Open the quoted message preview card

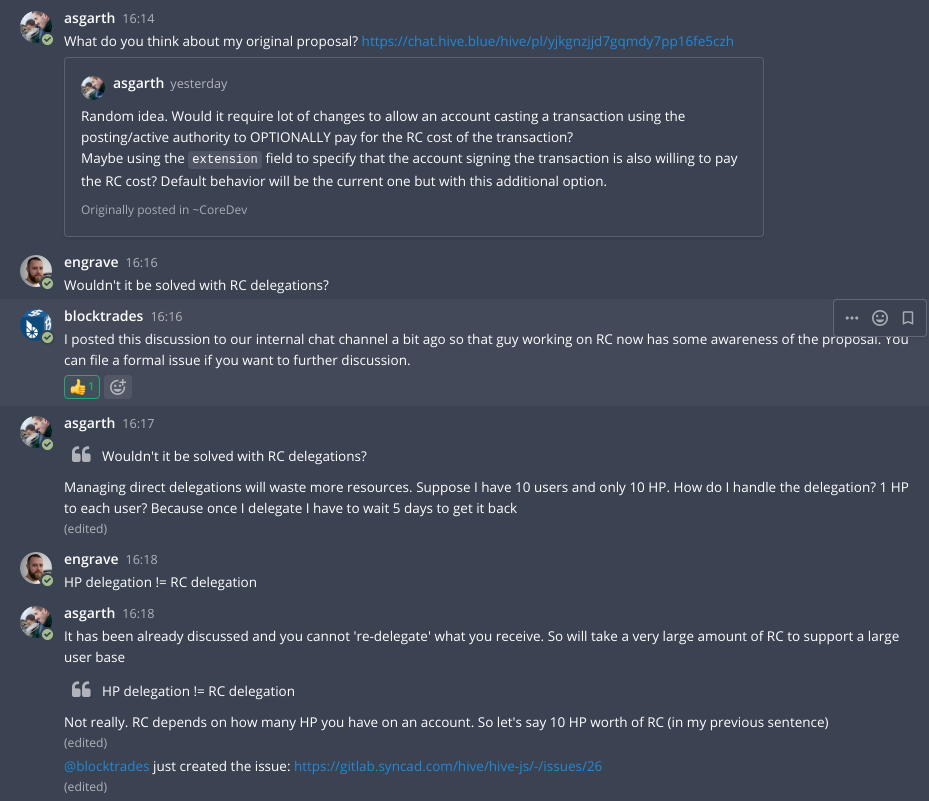[x=413, y=146]
